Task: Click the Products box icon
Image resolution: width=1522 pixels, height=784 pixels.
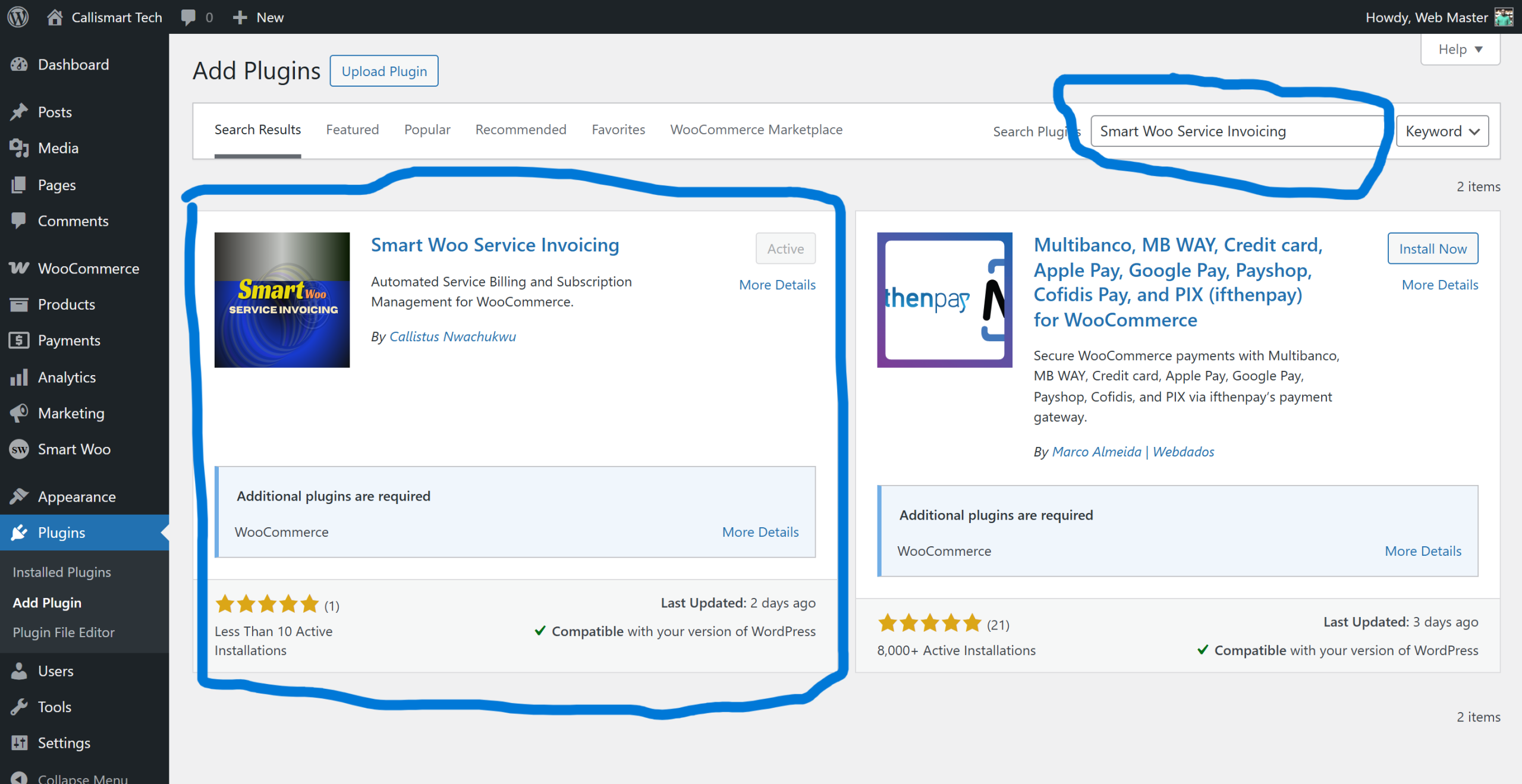Action: tap(19, 304)
